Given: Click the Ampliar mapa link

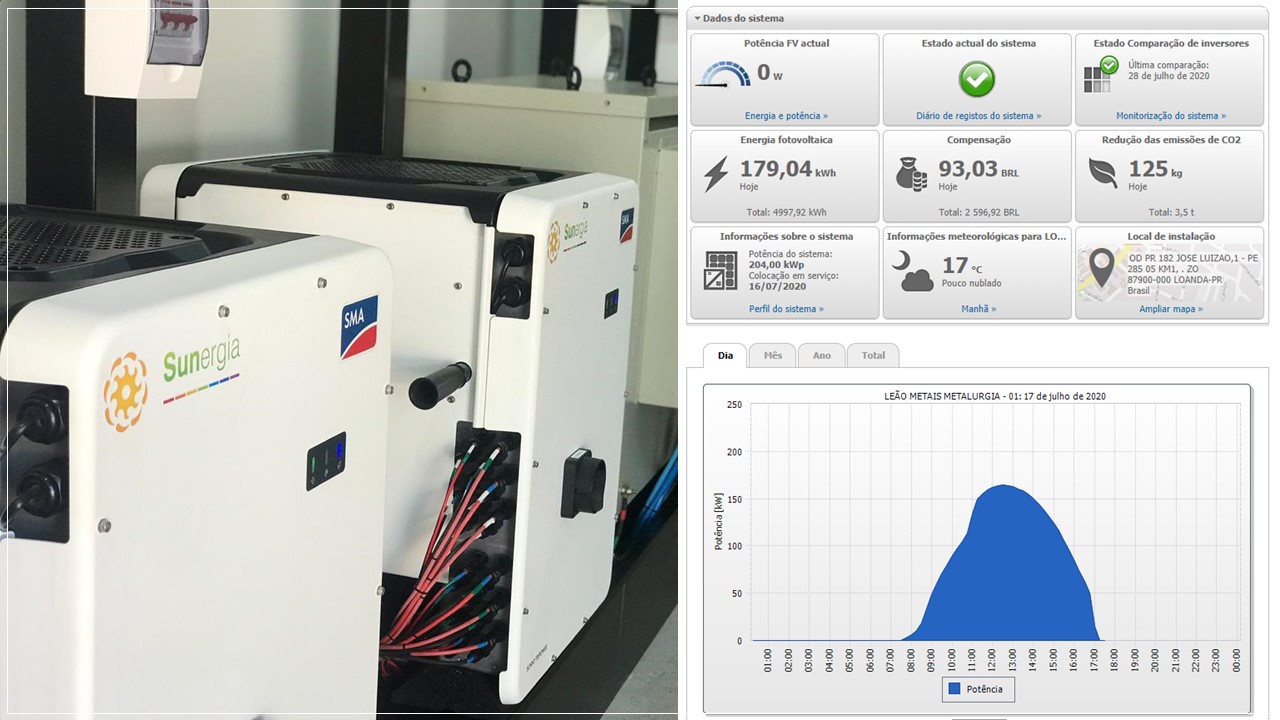Looking at the screenshot, I should 1170,309.
